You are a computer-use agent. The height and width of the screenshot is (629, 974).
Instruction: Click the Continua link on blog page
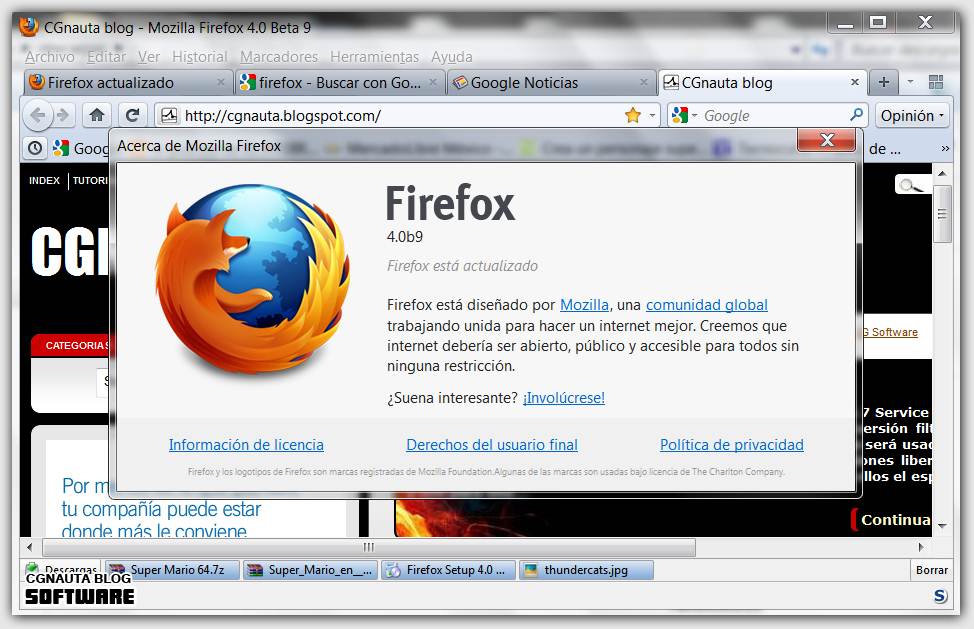click(x=895, y=520)
